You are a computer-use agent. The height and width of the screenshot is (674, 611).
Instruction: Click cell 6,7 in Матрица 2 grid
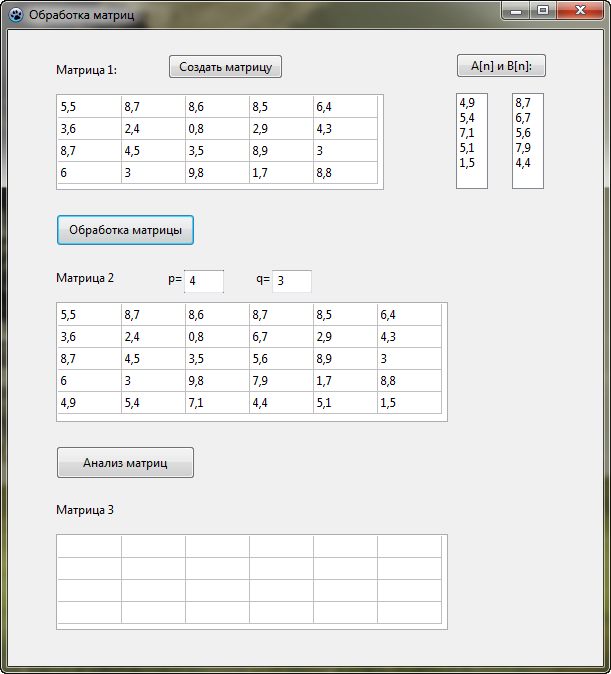tap(282, 337)
